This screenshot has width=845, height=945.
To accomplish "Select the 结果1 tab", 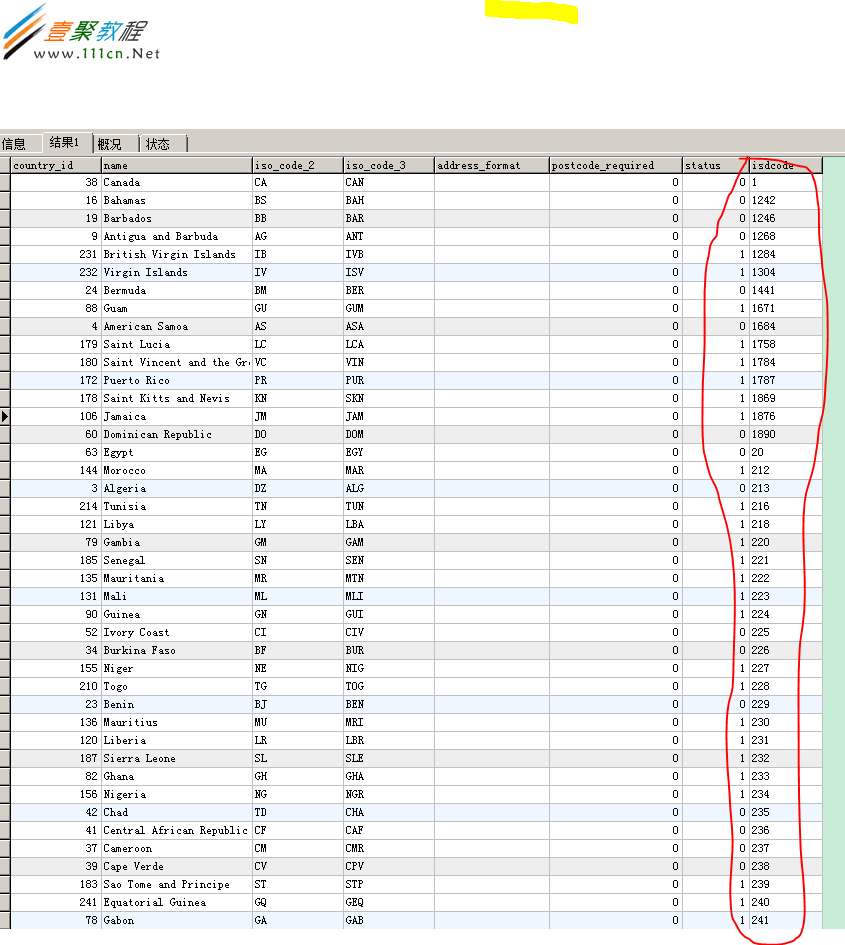I will tap(64, 142).
